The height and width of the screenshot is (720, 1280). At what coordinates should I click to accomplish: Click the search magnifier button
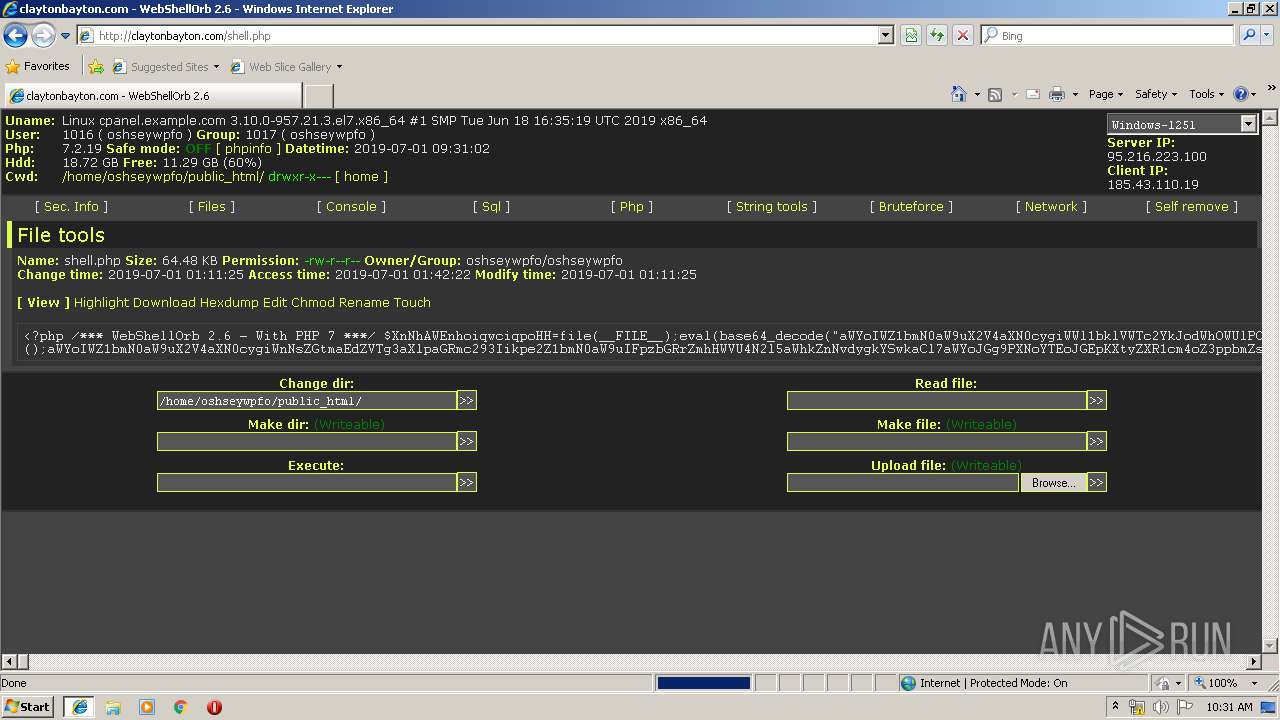1248,36
